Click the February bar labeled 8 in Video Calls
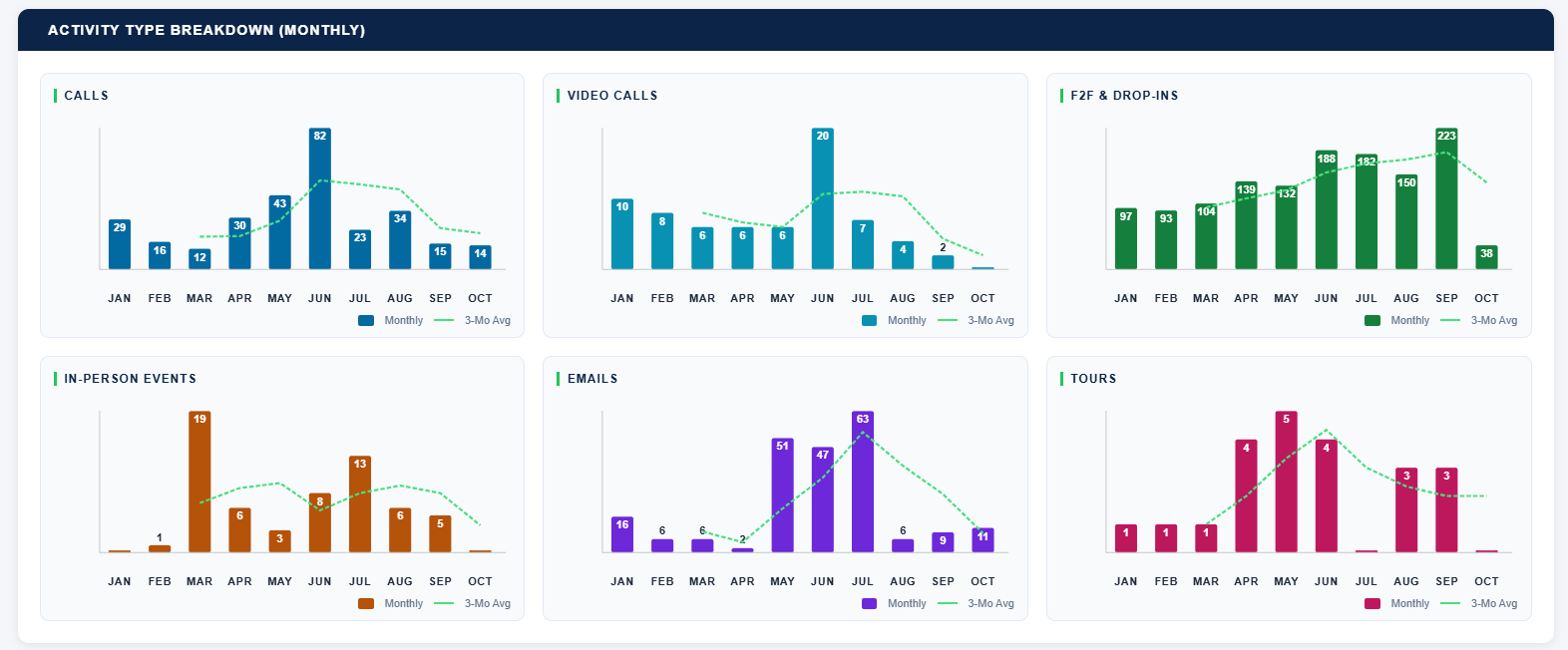Viewport: 1568px width, 650px height. [662, 241]
